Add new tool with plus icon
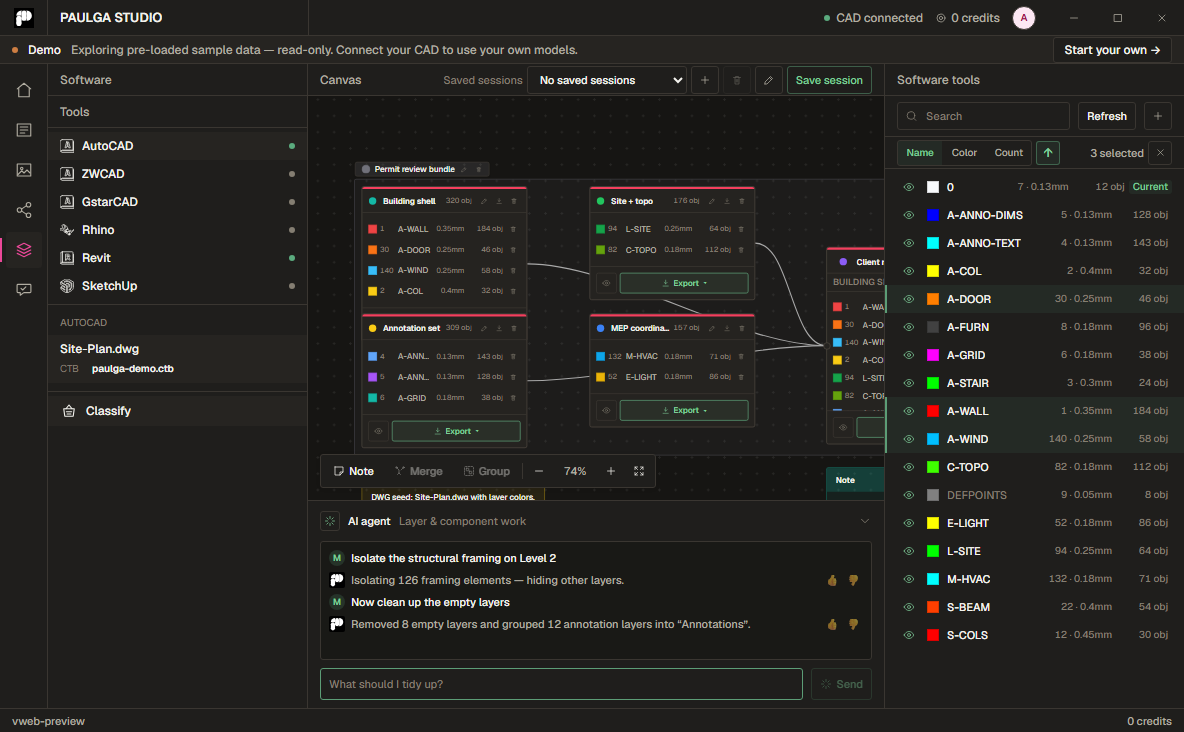The width and height of the screenshot is (1184, 732). (1158, 116)
